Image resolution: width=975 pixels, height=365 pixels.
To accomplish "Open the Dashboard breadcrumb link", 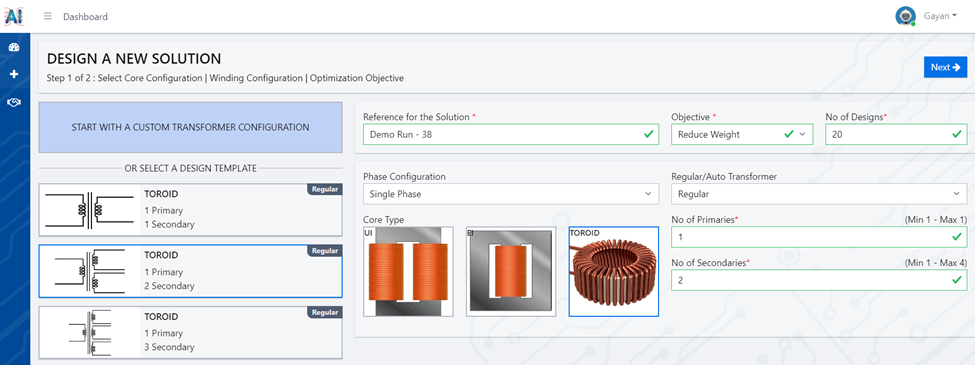I will [x=85, y=17].
